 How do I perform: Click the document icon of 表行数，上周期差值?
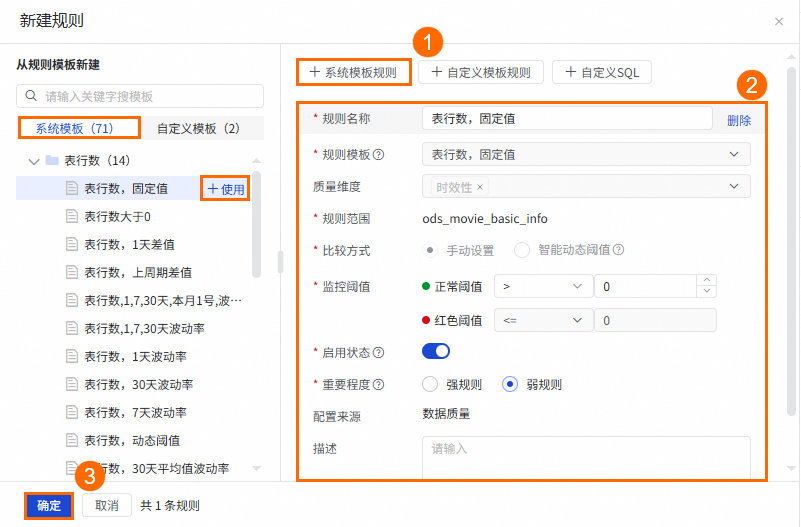tap(72, 272)
